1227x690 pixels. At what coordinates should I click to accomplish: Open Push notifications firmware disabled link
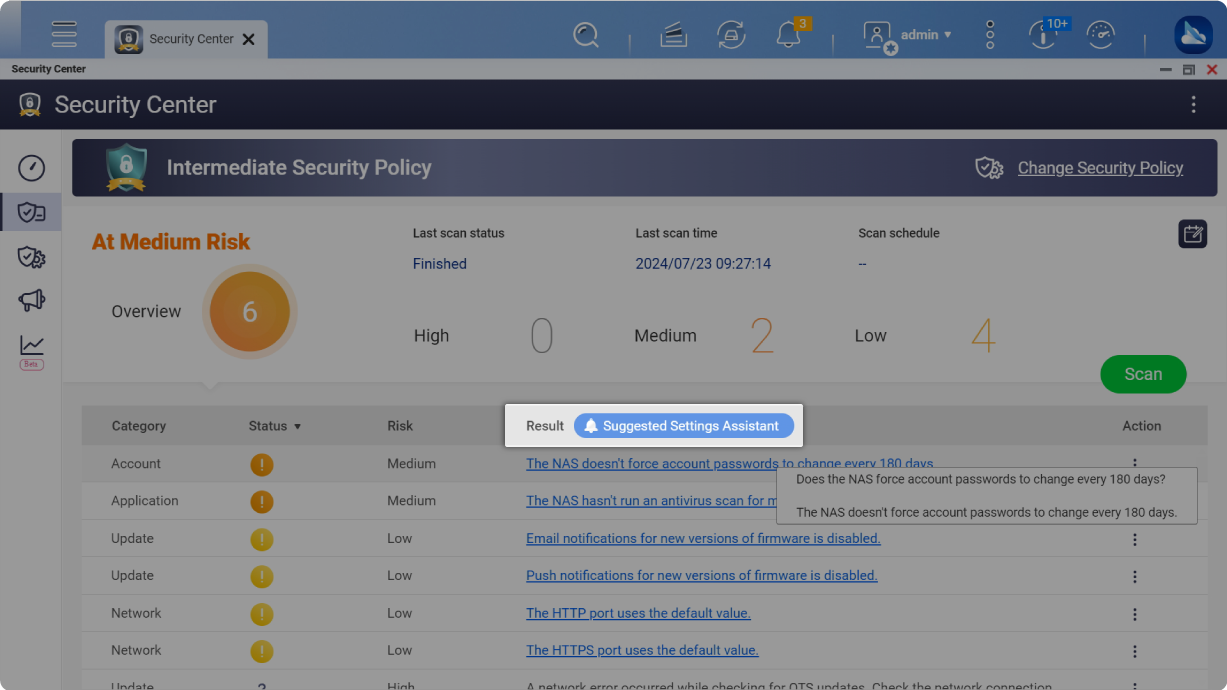click(701, 576)
